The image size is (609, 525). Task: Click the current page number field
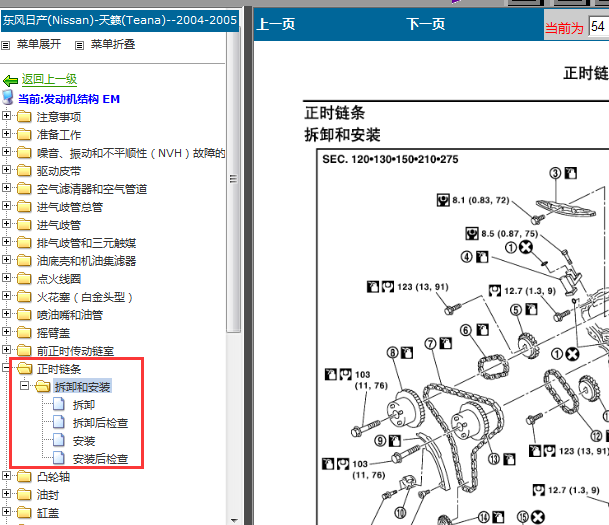599,26
